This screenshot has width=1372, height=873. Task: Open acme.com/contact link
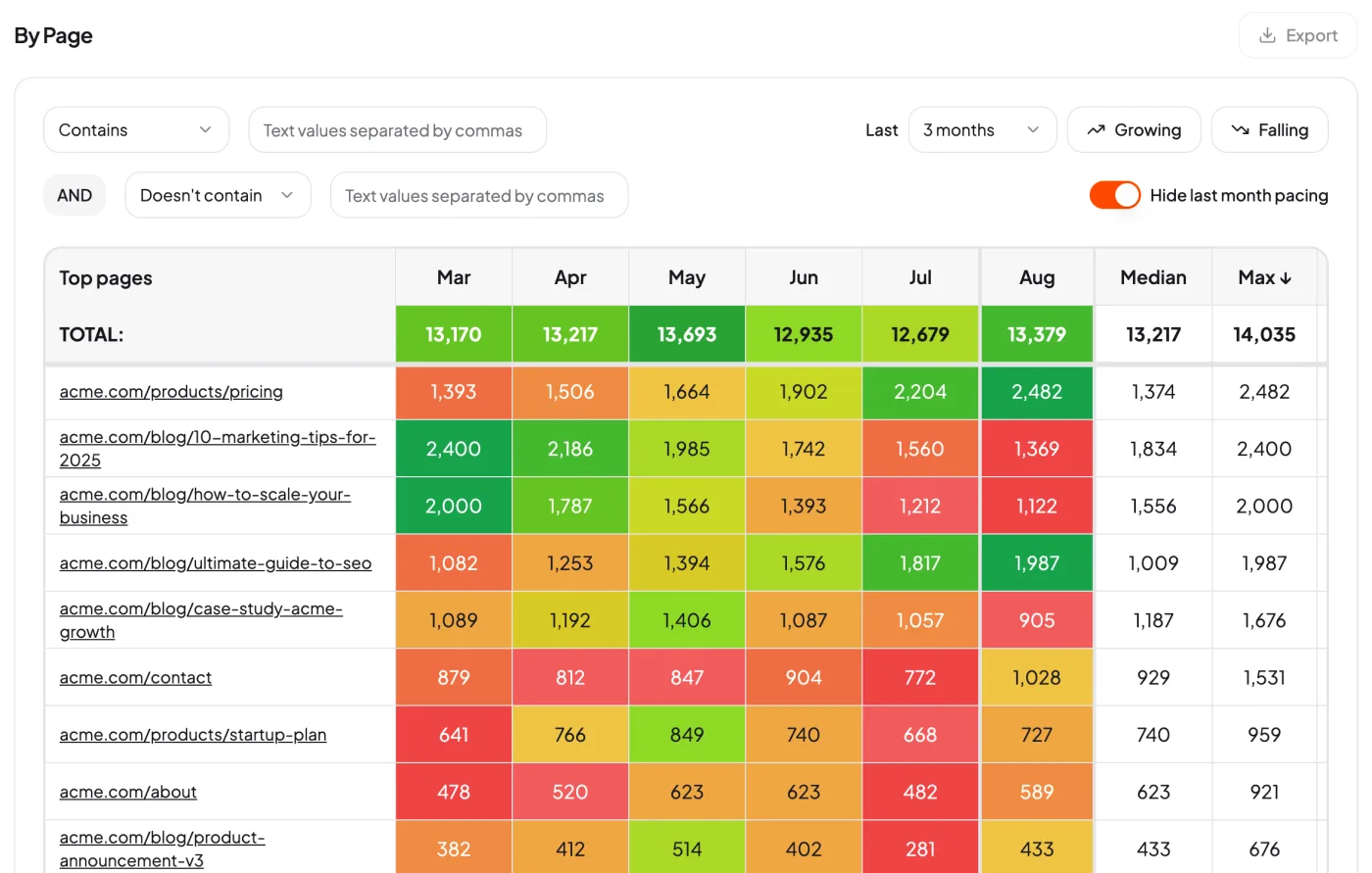click(135, 678)
